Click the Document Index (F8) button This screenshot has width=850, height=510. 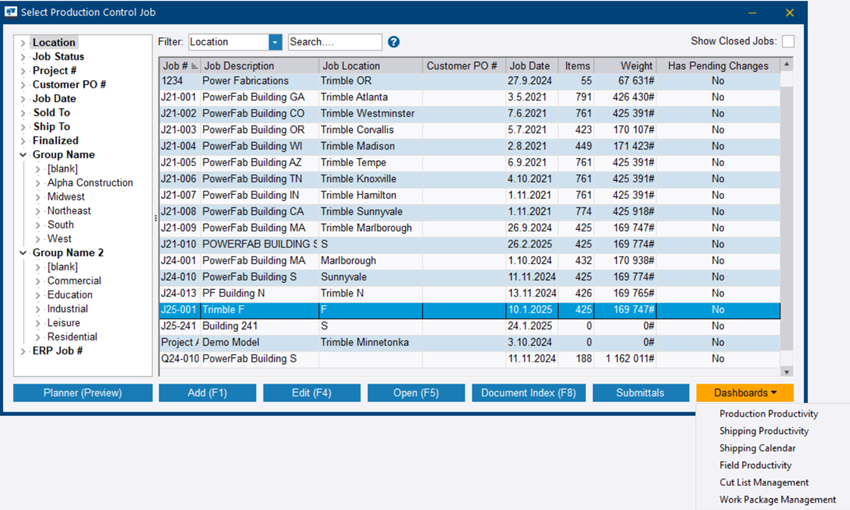click(x=528, y=393)
